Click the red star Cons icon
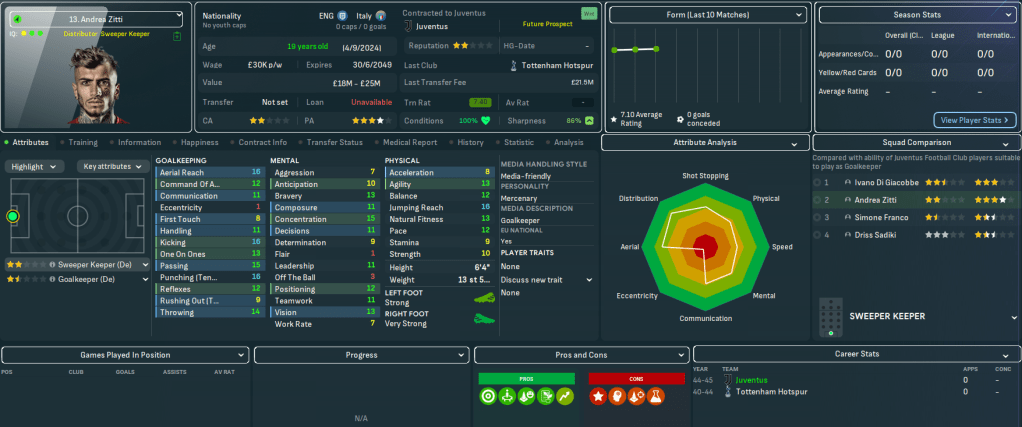Image resolution: width=1022 pixels, height=427 pixels. coord(598,398)
